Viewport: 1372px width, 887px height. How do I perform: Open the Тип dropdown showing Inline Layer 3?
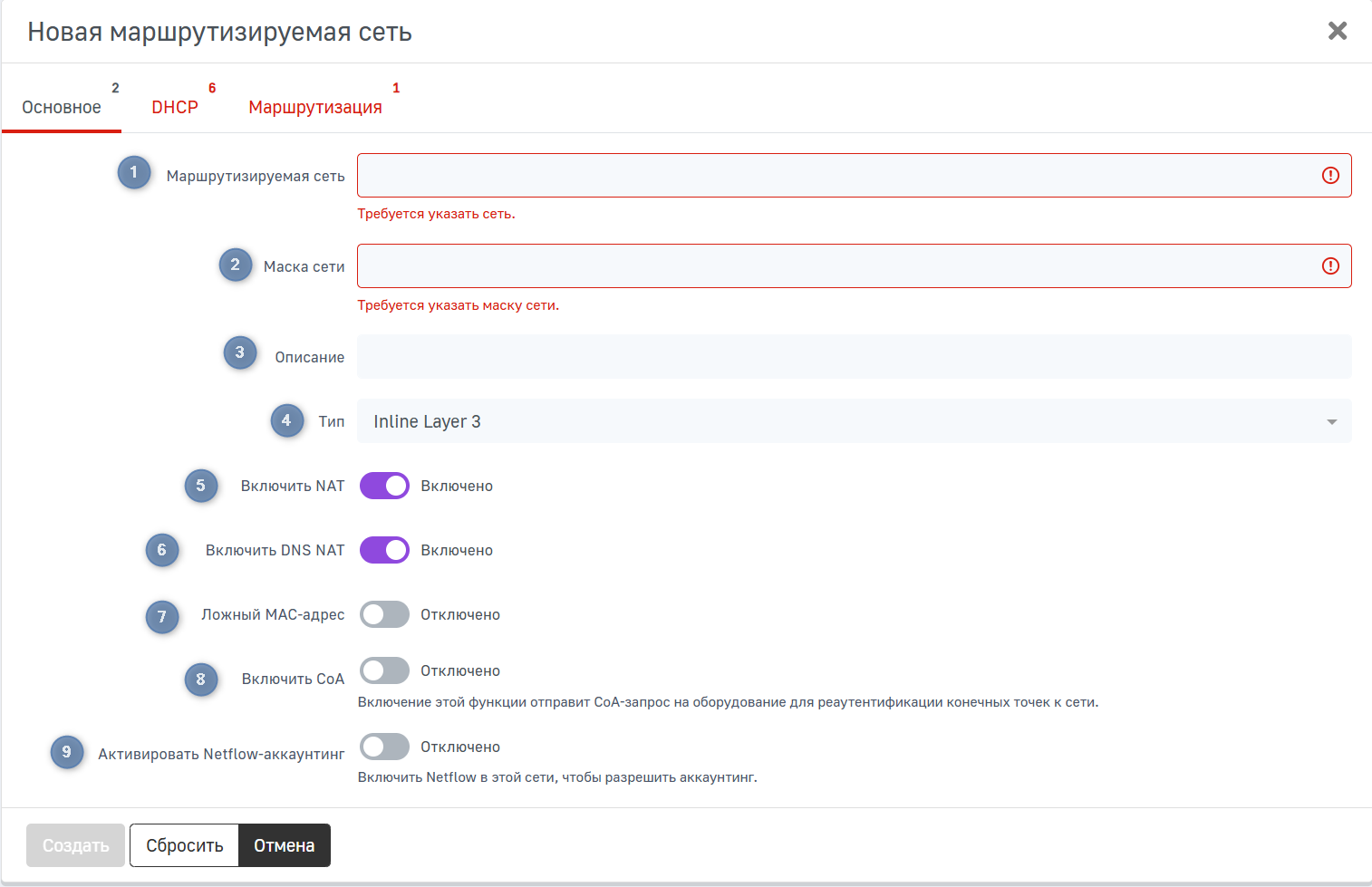(843, 421)
